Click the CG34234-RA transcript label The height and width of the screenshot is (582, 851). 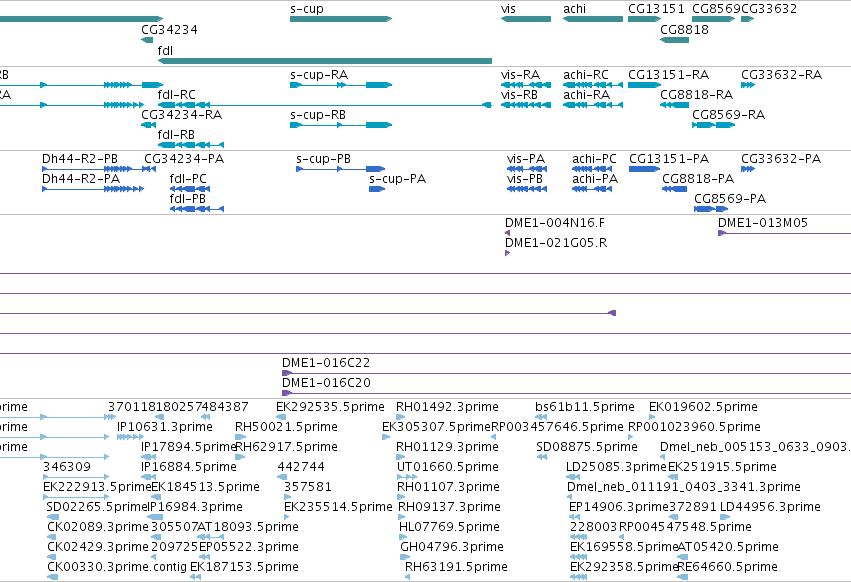181,115
